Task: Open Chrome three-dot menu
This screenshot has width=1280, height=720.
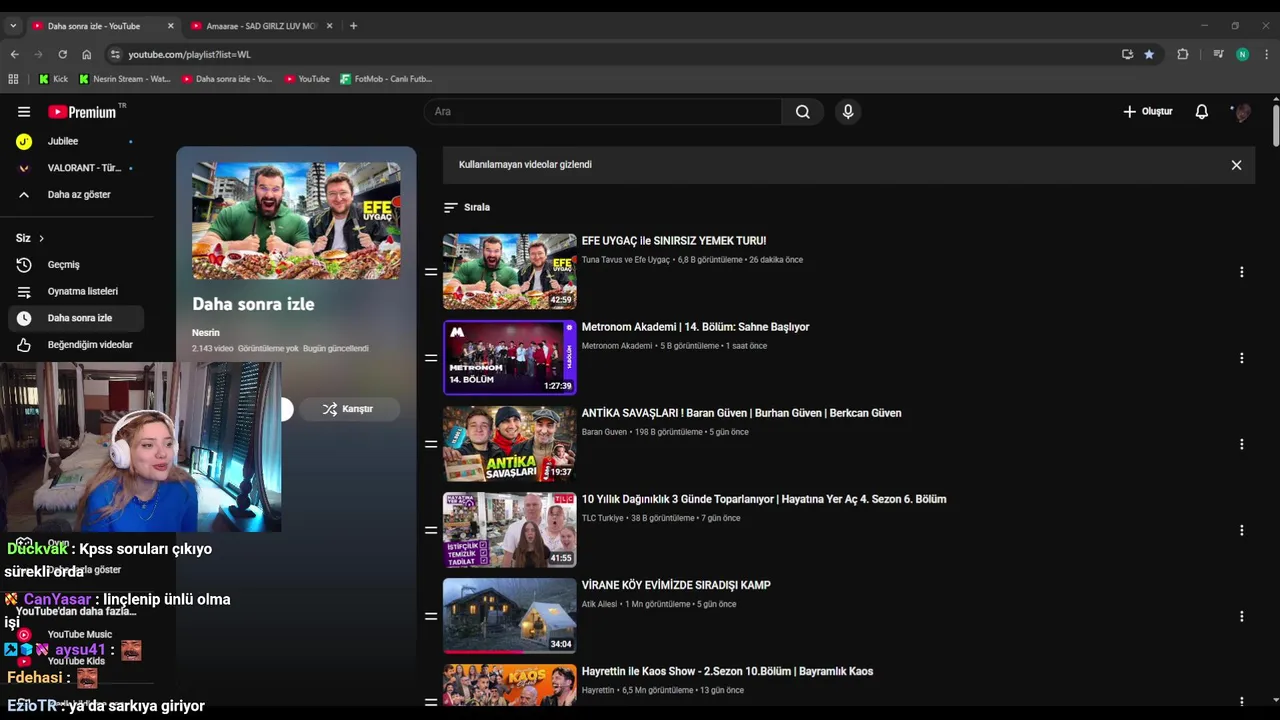Action: (x=1266, y=54)
